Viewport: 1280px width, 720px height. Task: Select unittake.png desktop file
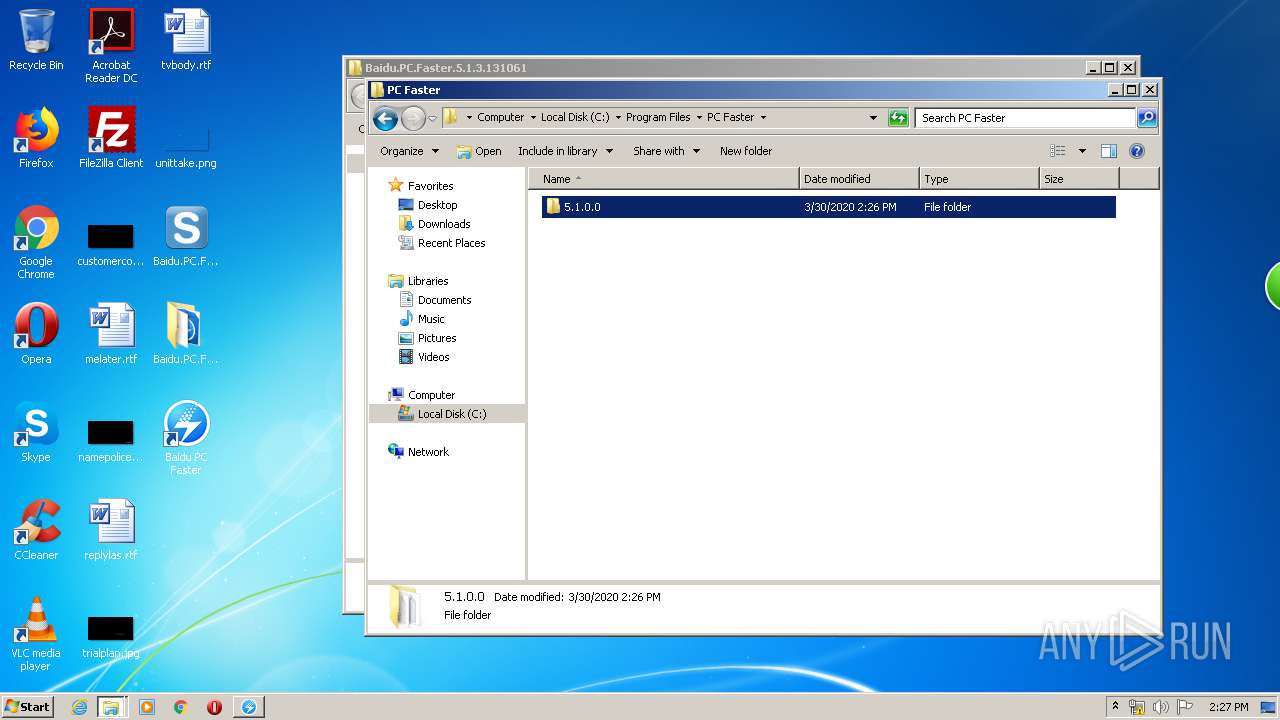click(186, 145)
